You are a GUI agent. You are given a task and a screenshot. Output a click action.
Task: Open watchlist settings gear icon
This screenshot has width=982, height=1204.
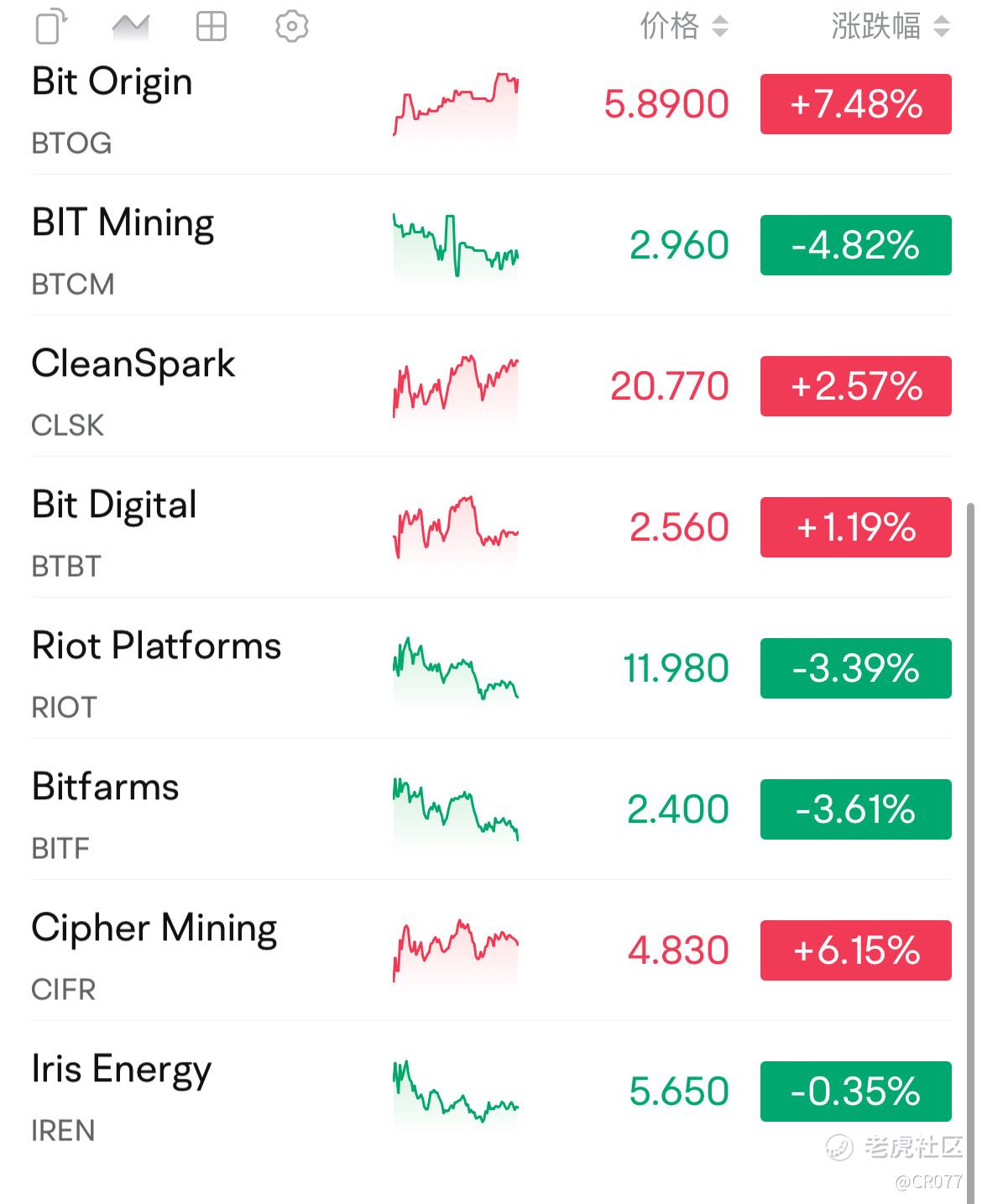click(x=291, y=27)
